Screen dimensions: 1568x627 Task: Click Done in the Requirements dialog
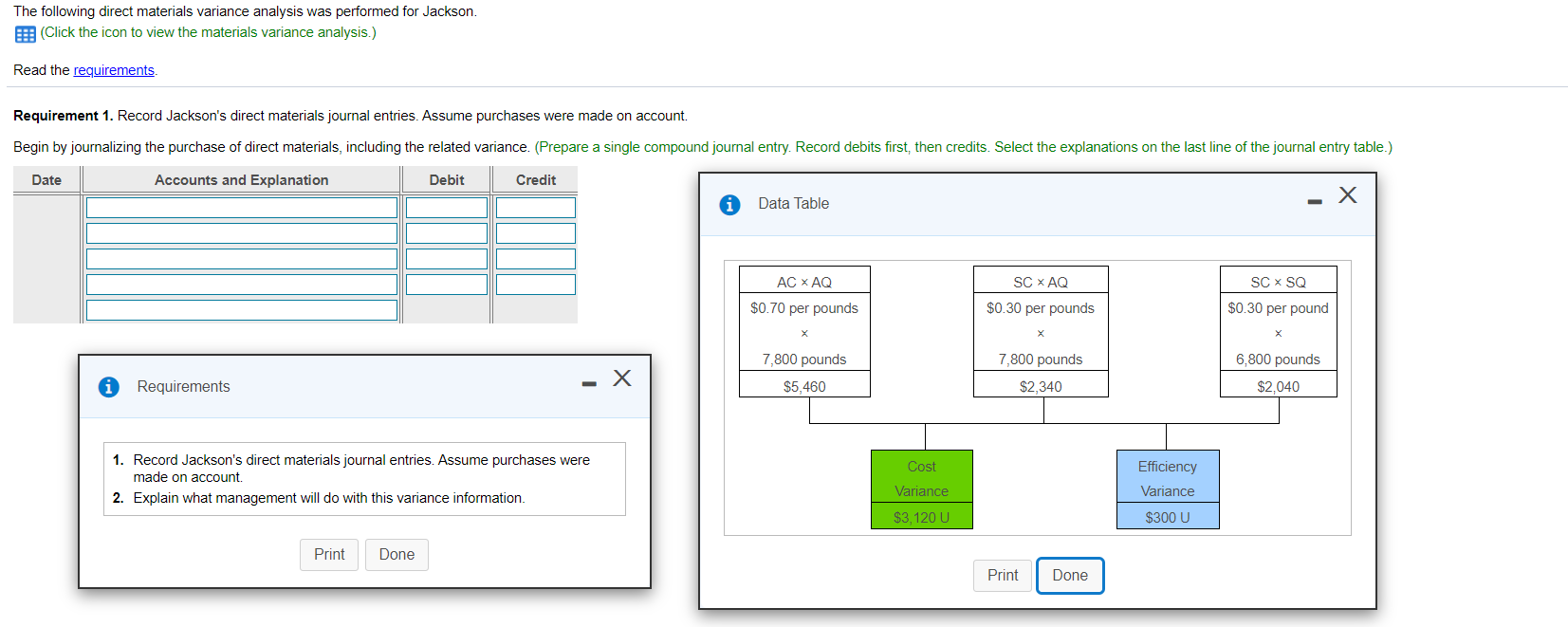pos(397,555)
